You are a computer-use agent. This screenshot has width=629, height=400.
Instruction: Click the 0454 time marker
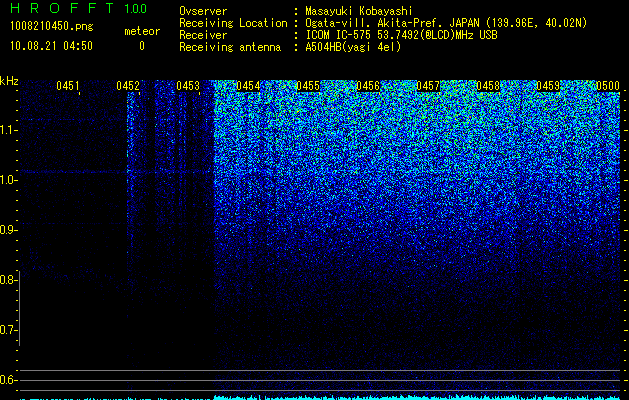[x=248, y=86]
